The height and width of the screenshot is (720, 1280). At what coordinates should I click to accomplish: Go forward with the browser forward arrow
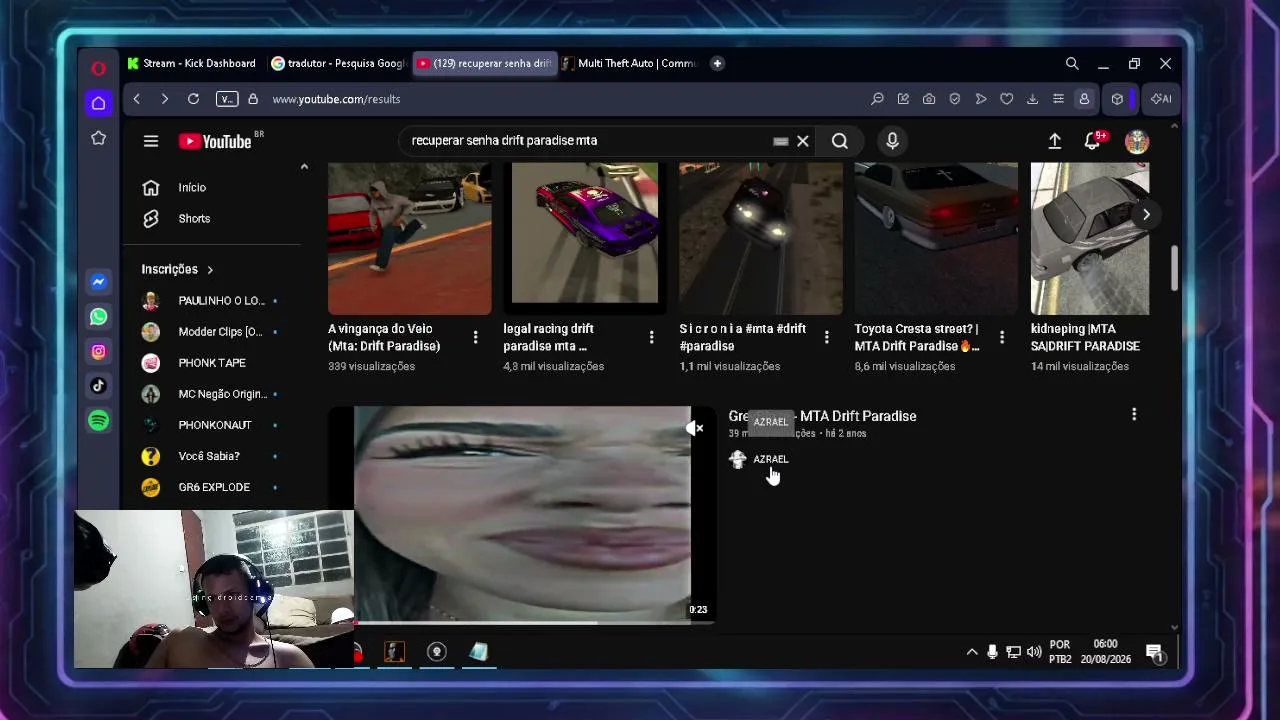pos(165,99)
